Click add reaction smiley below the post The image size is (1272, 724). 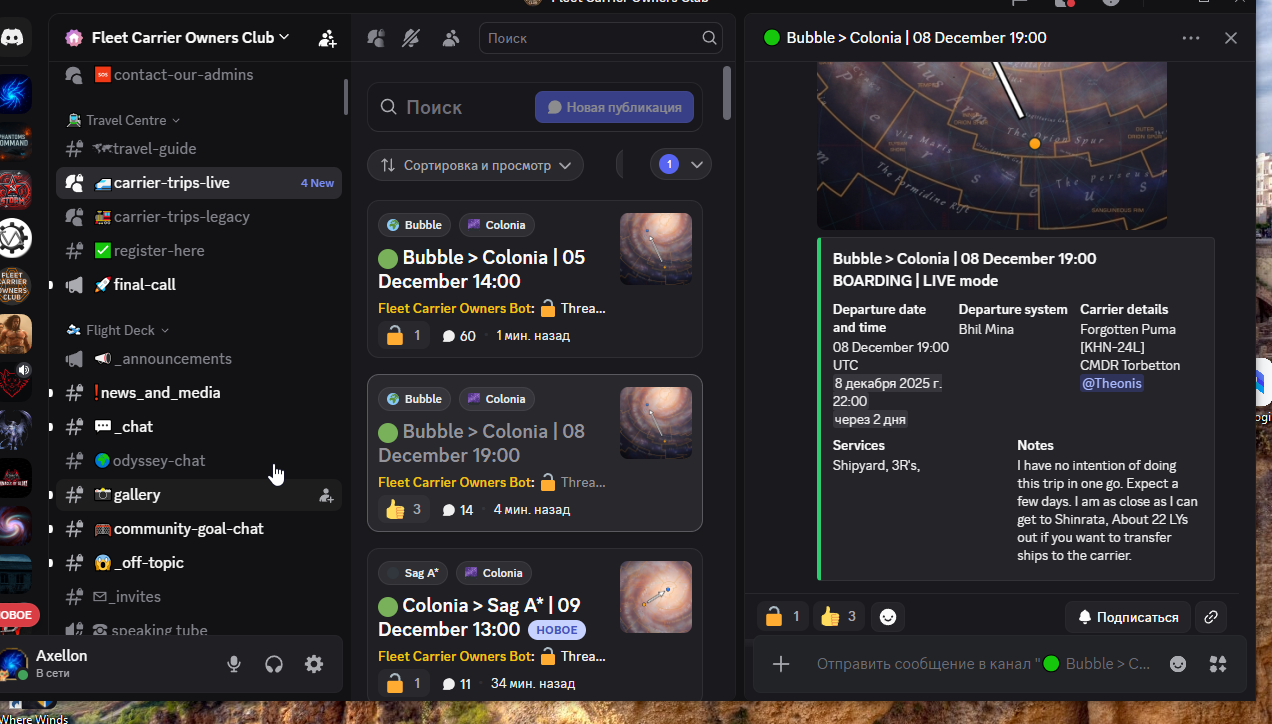887,617
